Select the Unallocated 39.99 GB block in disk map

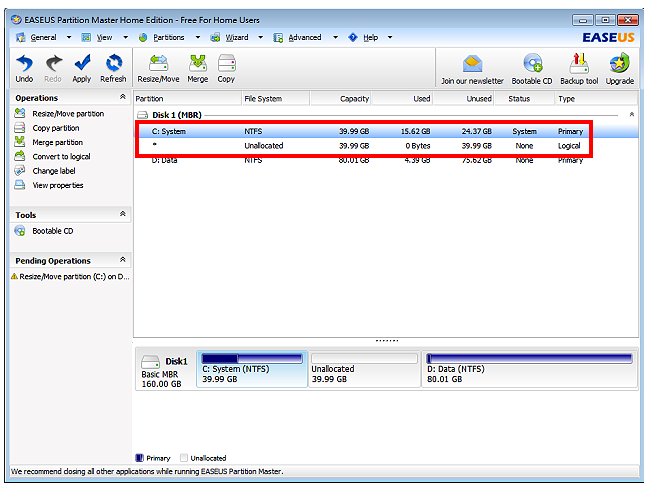(x=364, y=369)
